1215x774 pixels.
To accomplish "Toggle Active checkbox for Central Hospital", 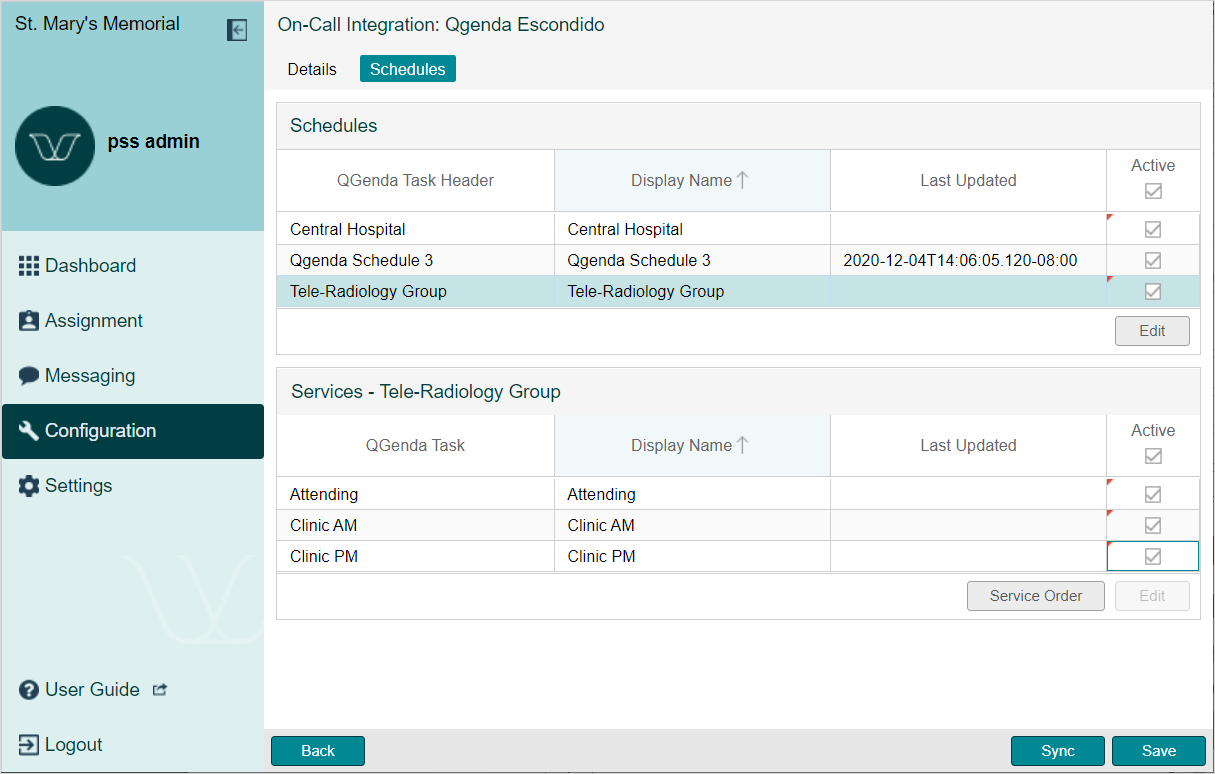I will [1153, 229].
